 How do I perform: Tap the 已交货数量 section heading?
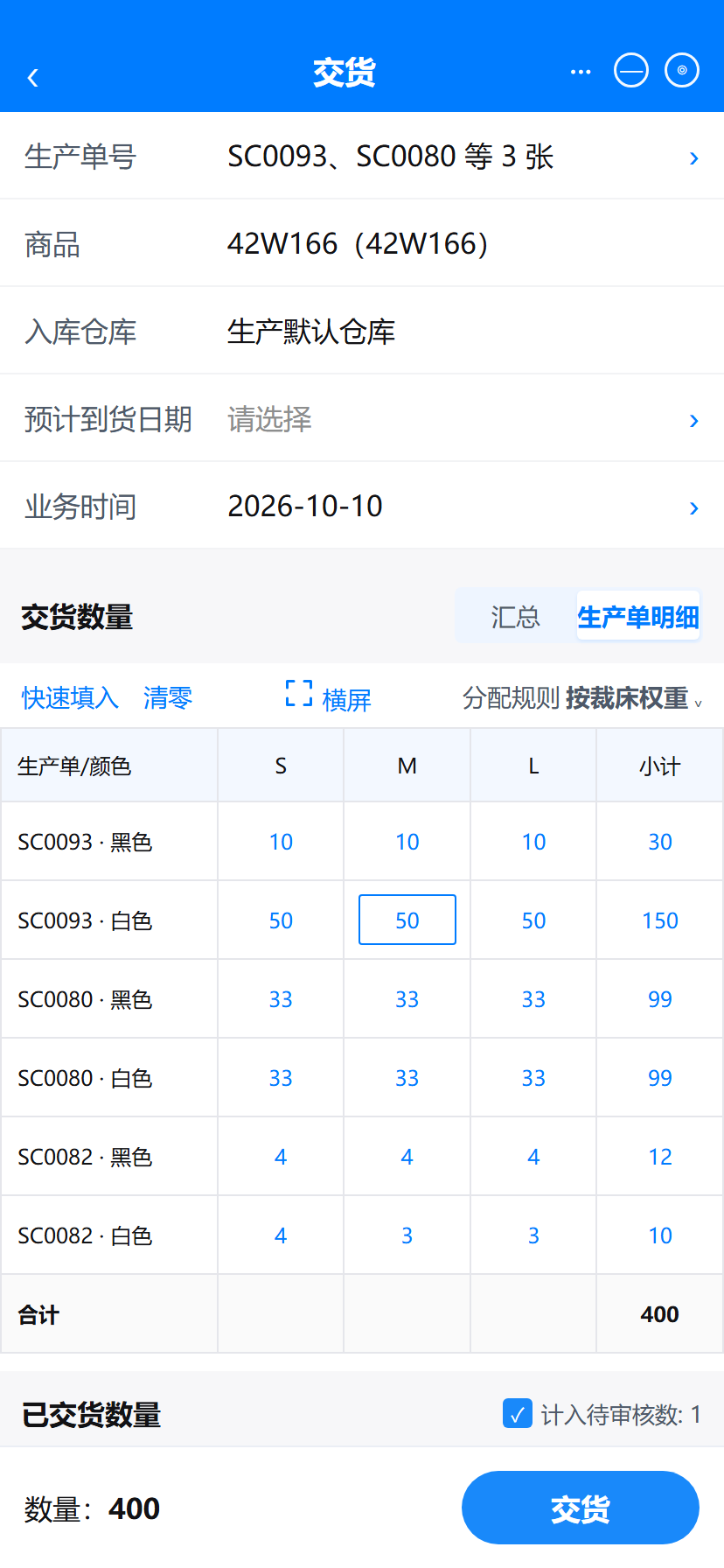point(91,1415)
